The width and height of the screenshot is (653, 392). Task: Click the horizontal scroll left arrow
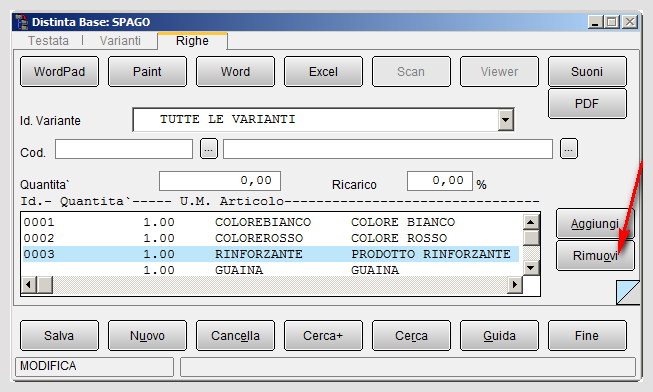[29, 285]
